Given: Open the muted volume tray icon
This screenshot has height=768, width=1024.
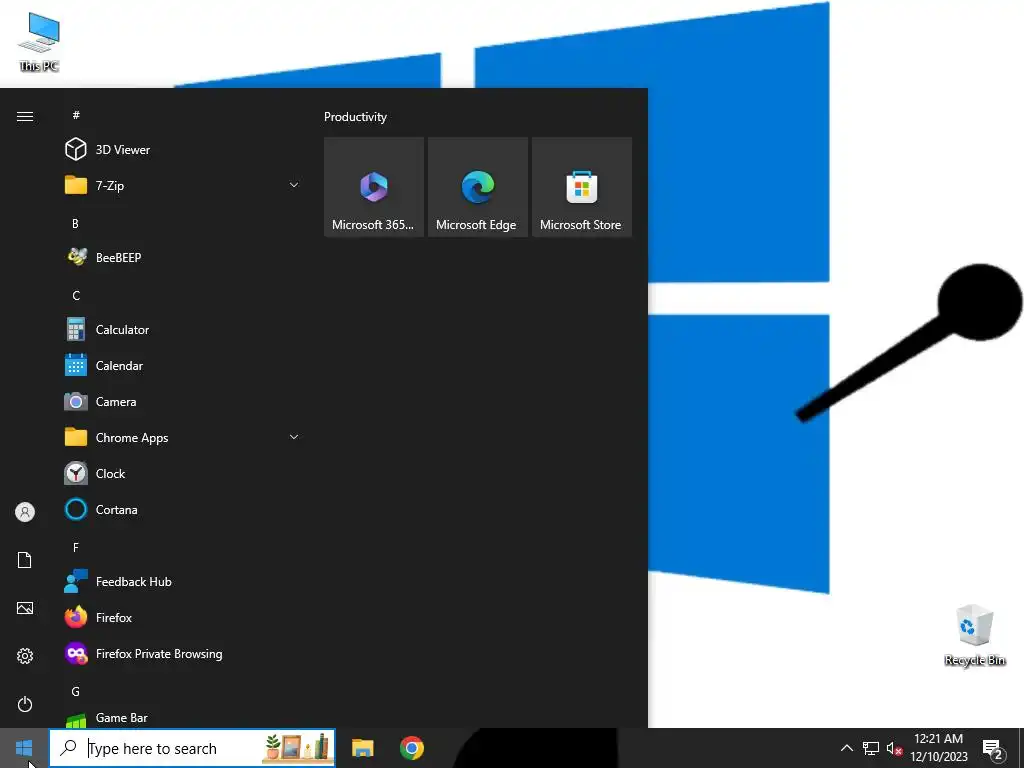Looking at the screenshot, I should (895, 748).
